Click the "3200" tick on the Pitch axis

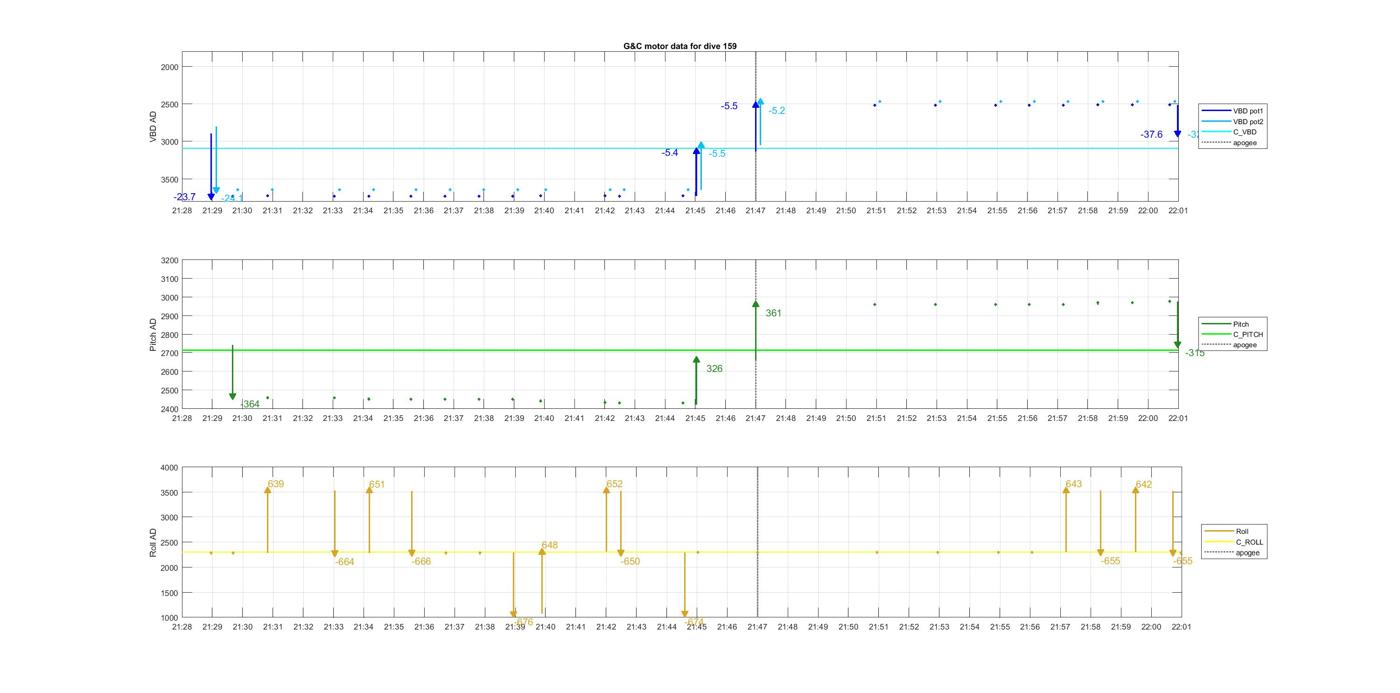tap(170, 260)
